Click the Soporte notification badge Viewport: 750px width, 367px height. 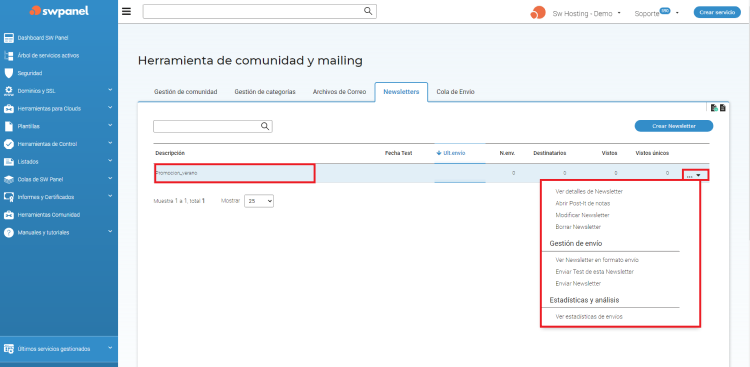pyautogui.click(x=665, y=10)
